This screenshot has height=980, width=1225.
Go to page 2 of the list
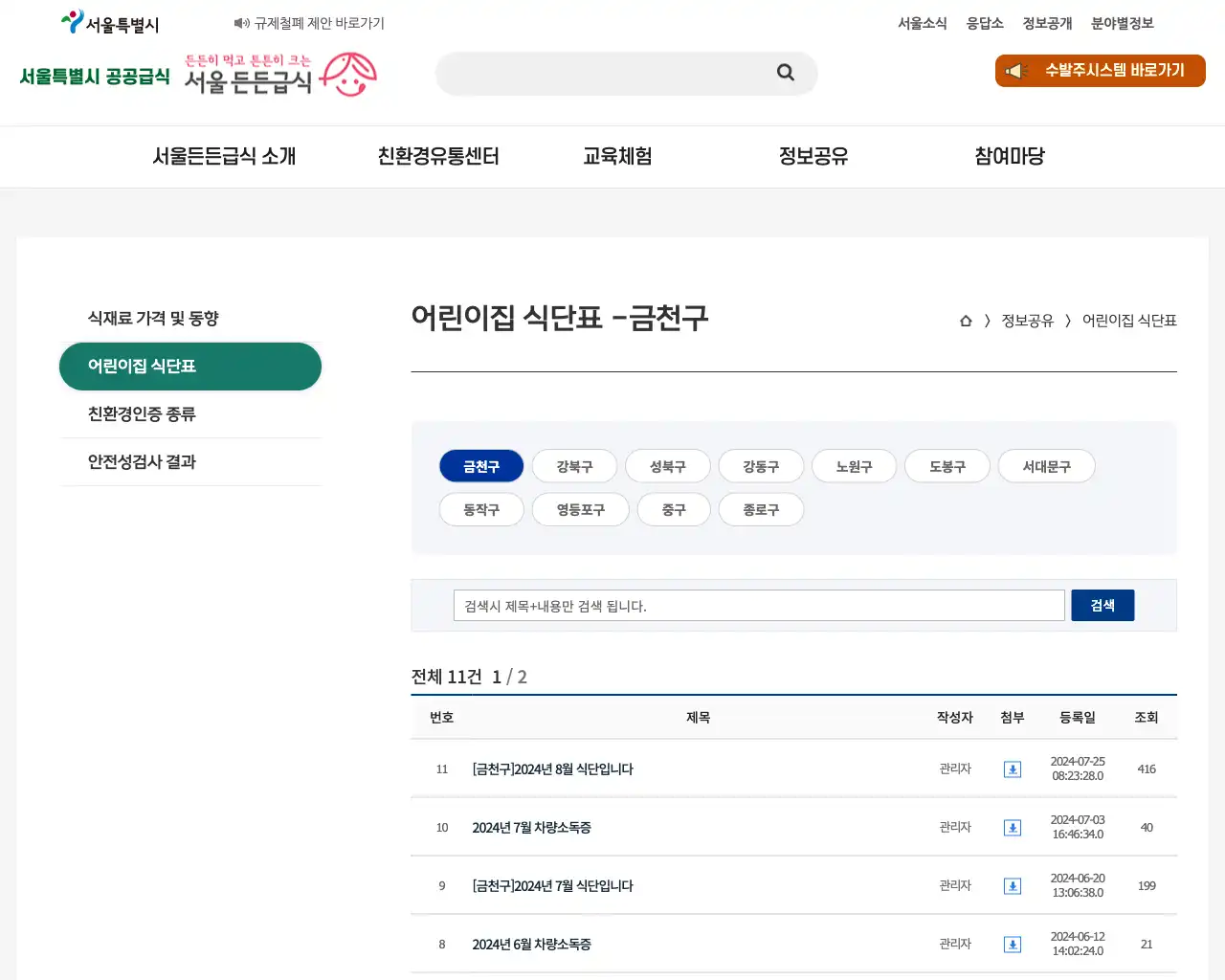tap(522, 677)
